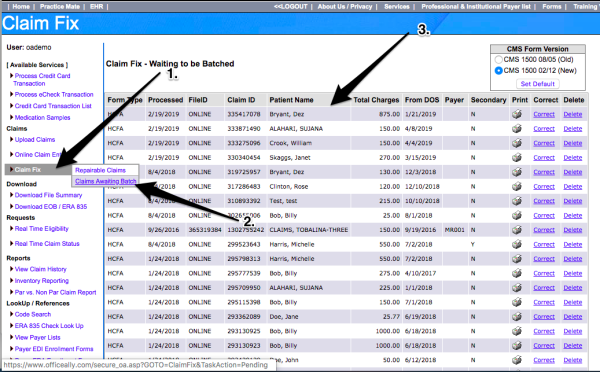The image size is (600, 372).
Task: Open Services in the top bar
Action: click(x=397, y=7)
